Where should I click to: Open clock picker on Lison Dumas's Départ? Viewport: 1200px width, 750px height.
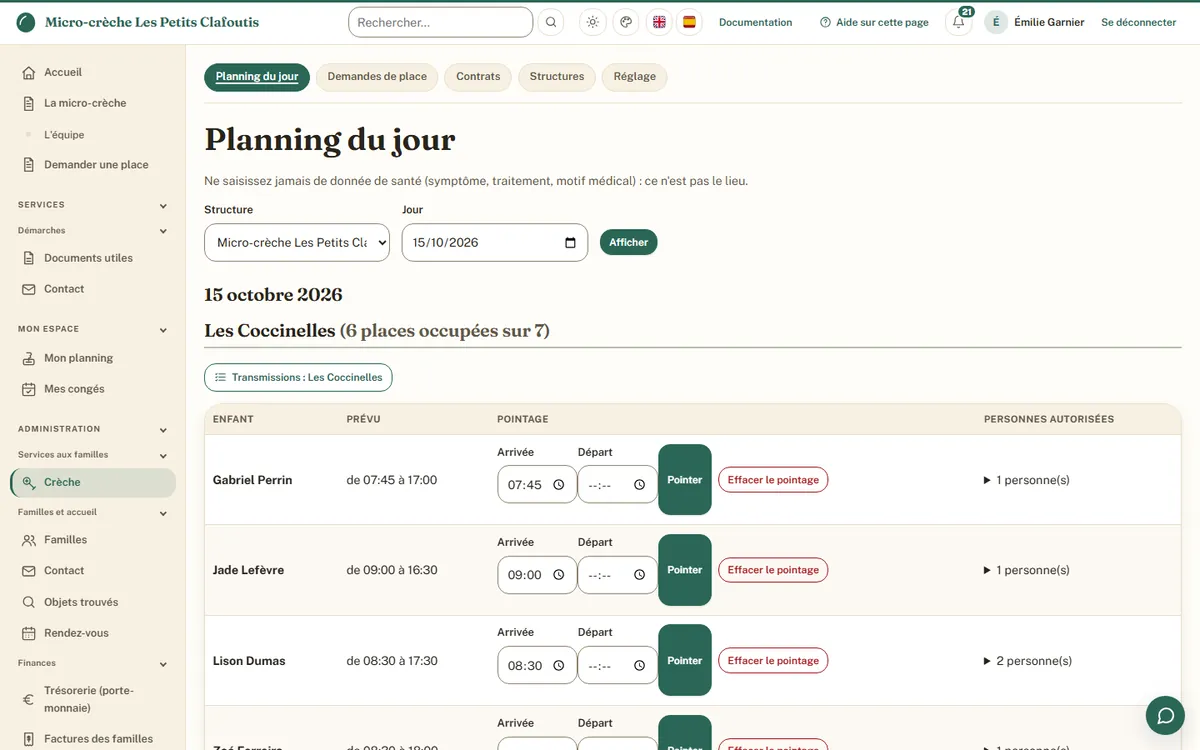click(639, 665)
